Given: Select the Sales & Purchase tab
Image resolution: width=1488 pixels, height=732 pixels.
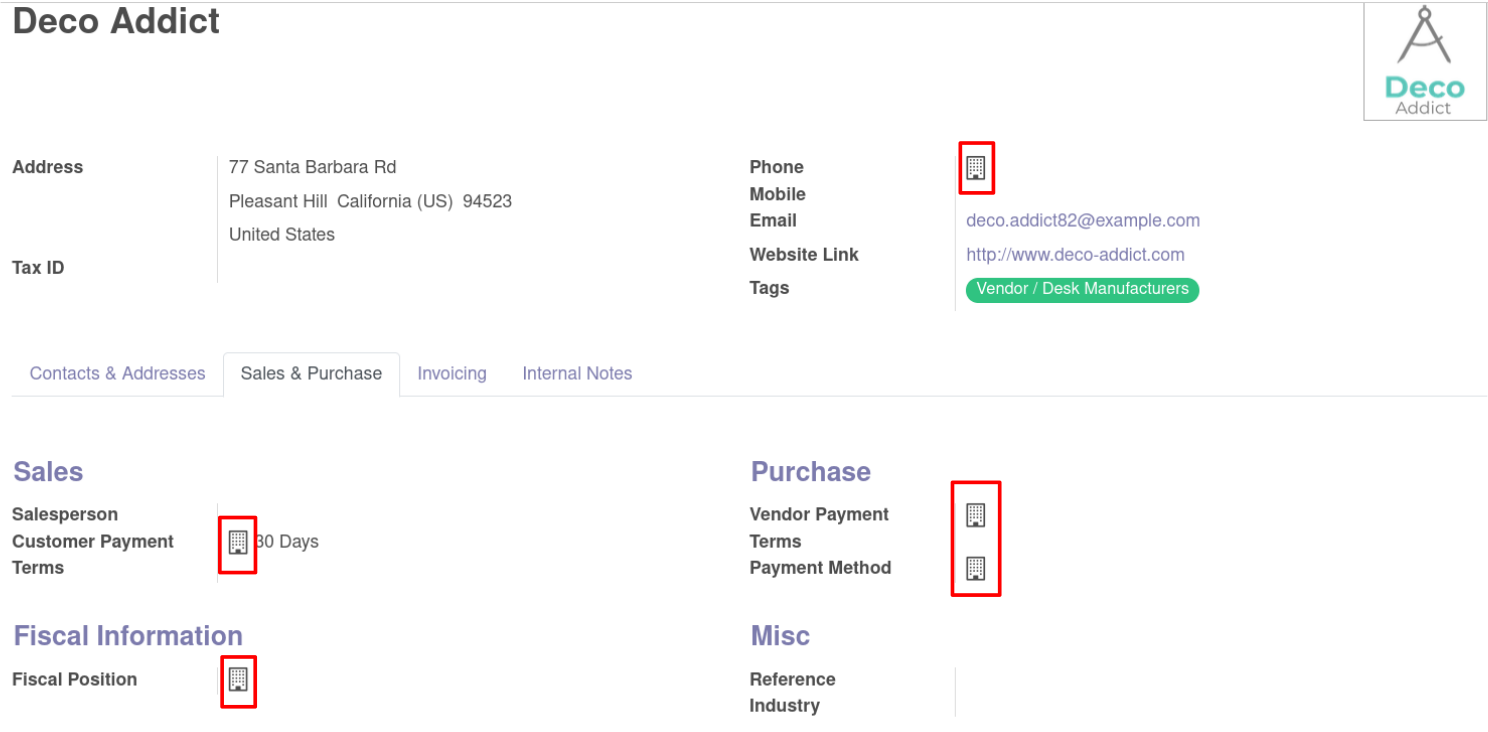Looking at the screenshot, I should click(311, 373).
